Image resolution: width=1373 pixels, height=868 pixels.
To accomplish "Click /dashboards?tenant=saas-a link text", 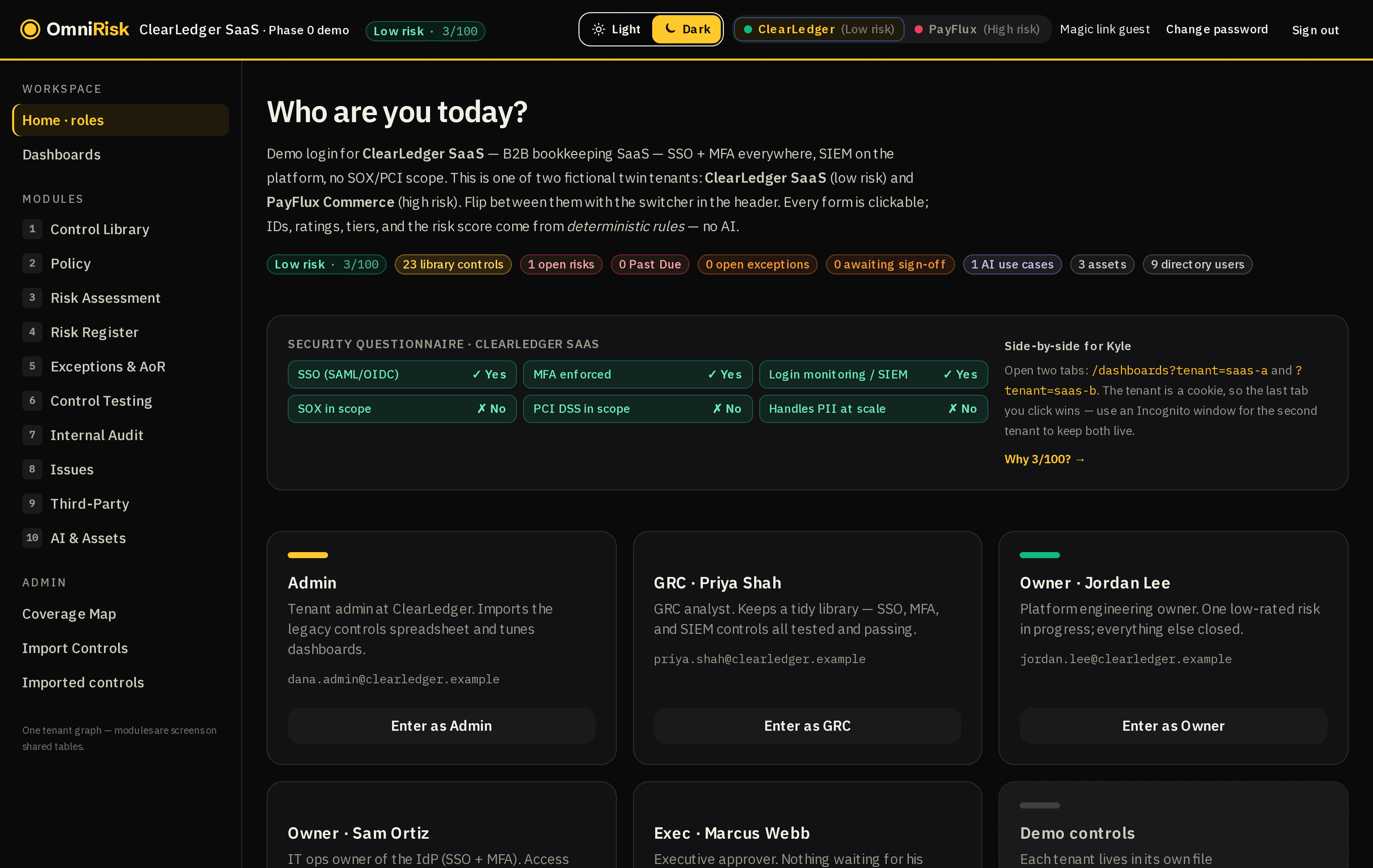I will [1179, 370].
